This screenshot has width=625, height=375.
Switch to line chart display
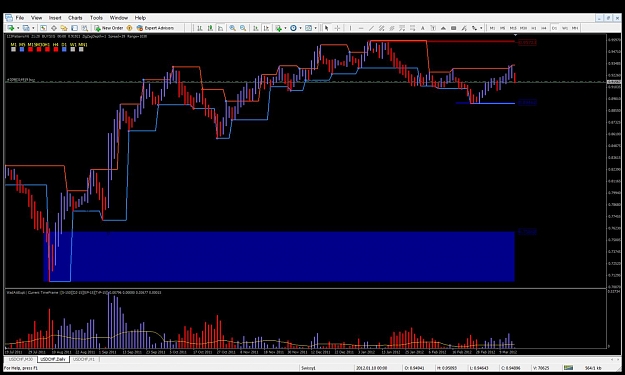pyautogui.click(x=220, y=28)
